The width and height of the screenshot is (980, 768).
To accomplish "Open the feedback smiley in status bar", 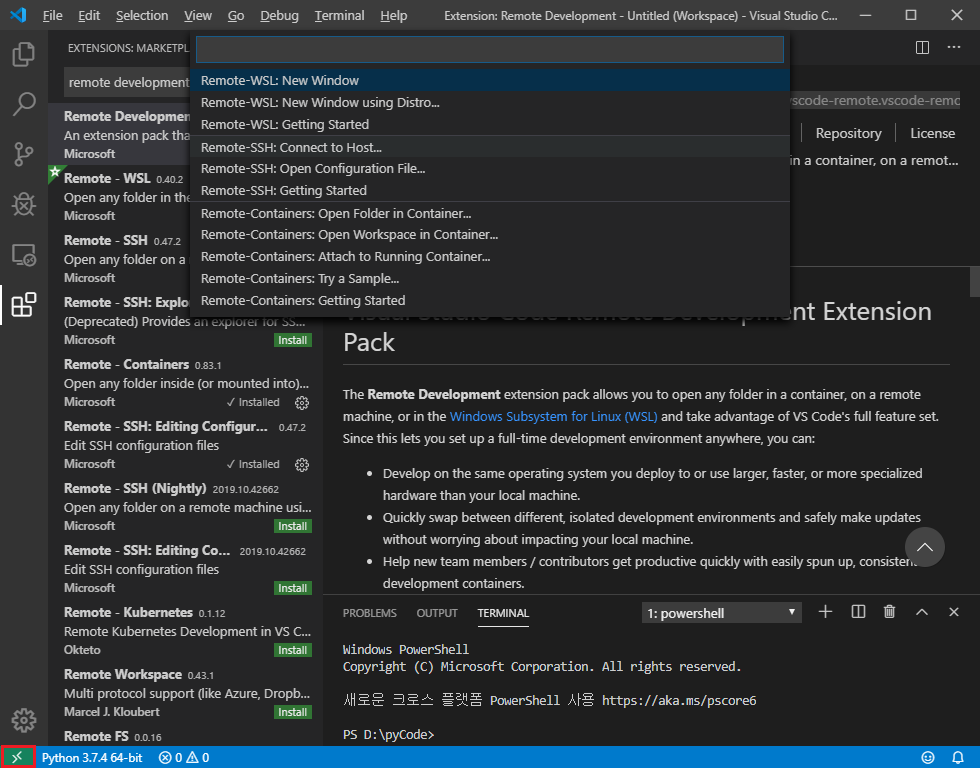I will pos(928,757).
